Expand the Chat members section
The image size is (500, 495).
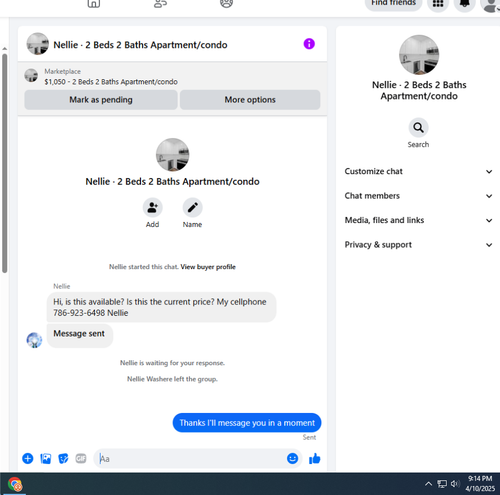point(418,196)
